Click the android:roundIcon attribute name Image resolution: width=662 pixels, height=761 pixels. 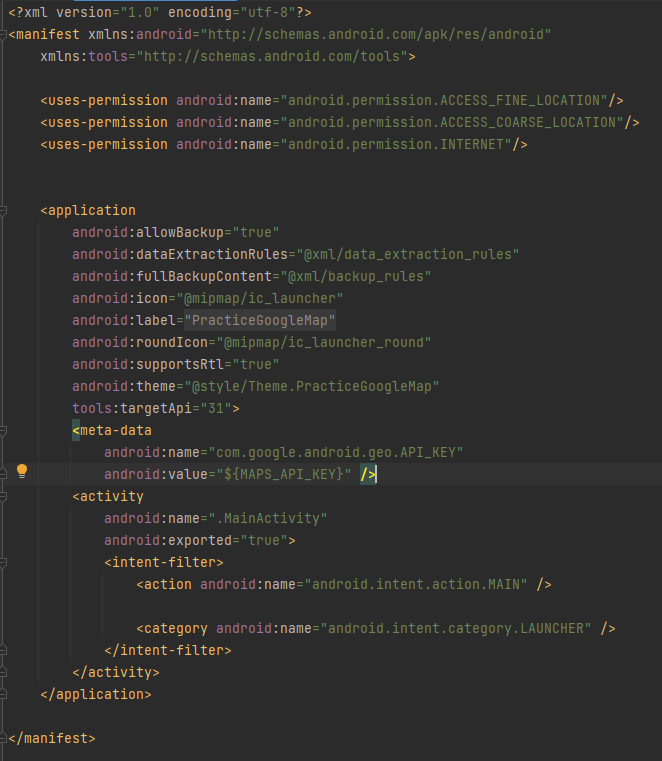140,343
